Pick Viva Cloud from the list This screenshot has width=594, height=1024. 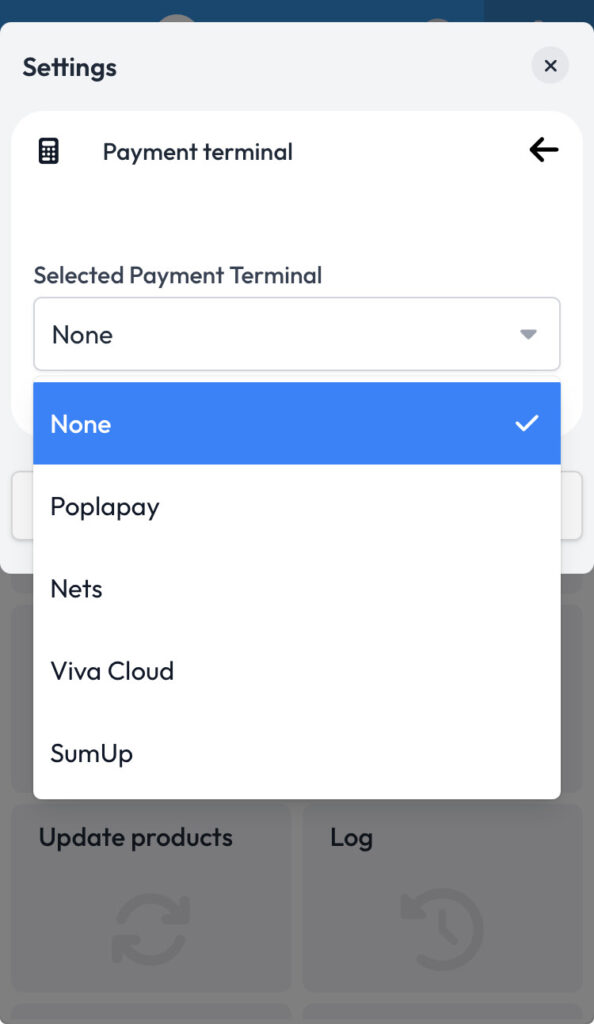(297, 671)
